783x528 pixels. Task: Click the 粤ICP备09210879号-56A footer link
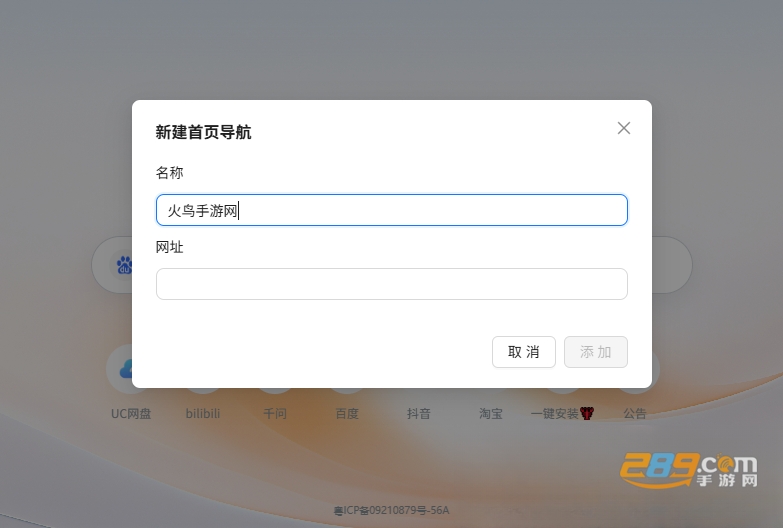392,510
